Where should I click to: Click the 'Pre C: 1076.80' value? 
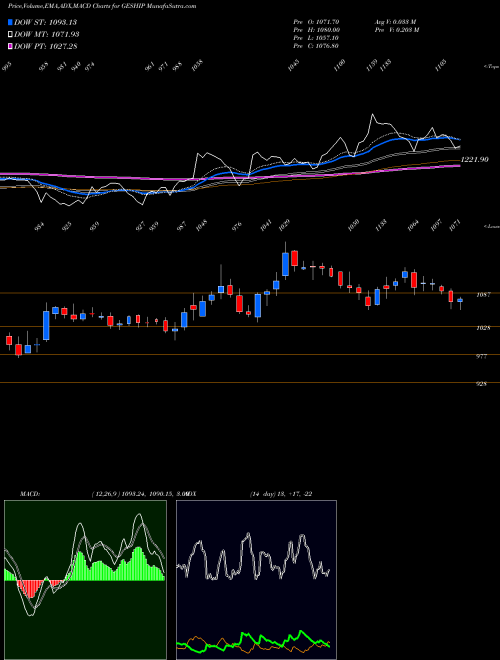[x=316, y=46]
